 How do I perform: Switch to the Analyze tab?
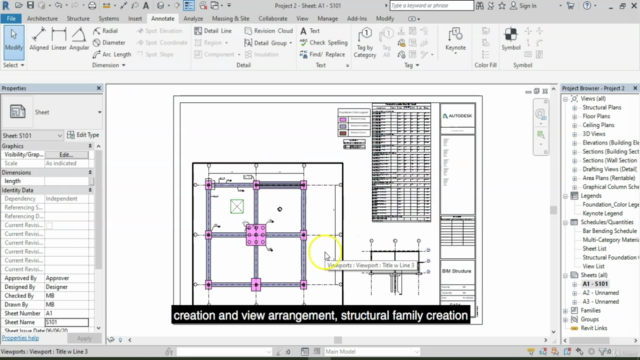point(193,18)
